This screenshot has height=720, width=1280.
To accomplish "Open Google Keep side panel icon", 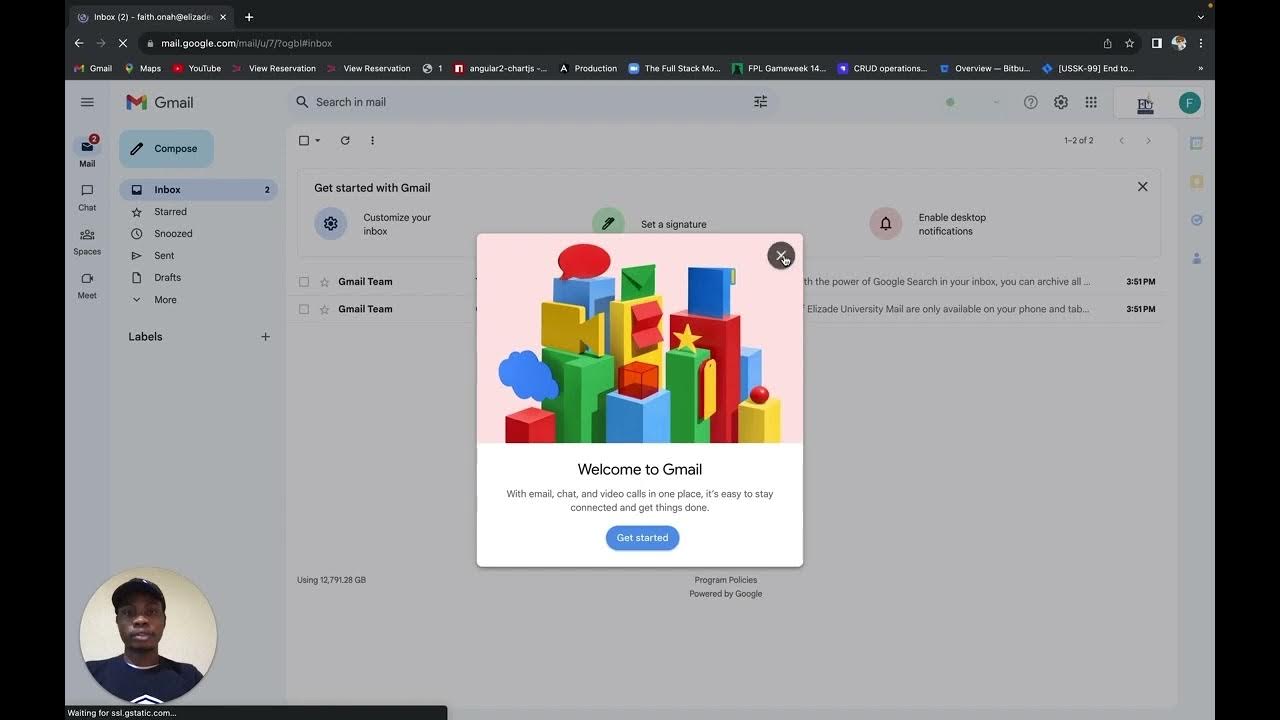I will click(x=1196, y=182).
